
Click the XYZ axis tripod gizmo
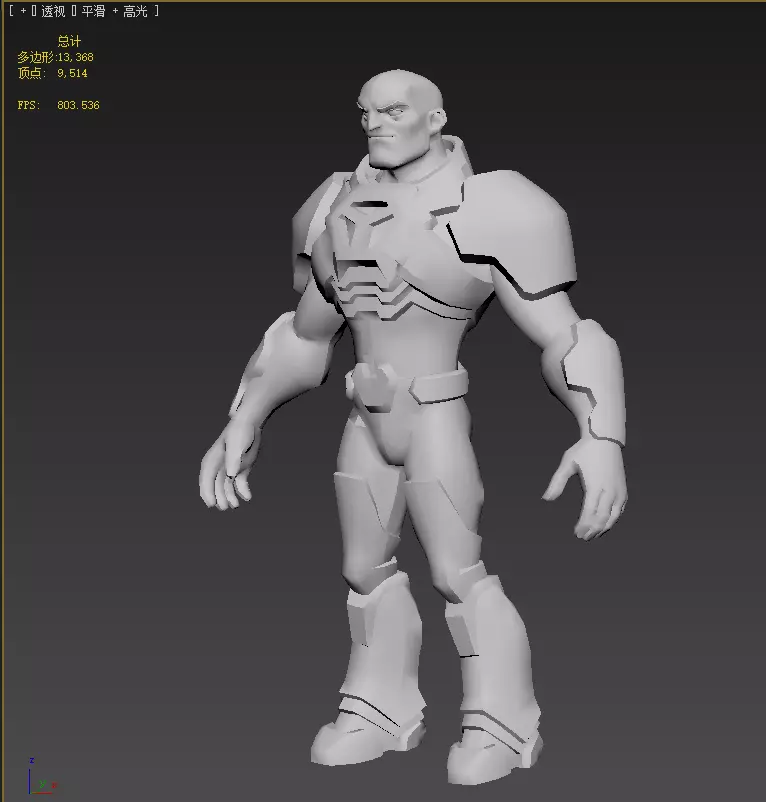(x=41, y=776)
